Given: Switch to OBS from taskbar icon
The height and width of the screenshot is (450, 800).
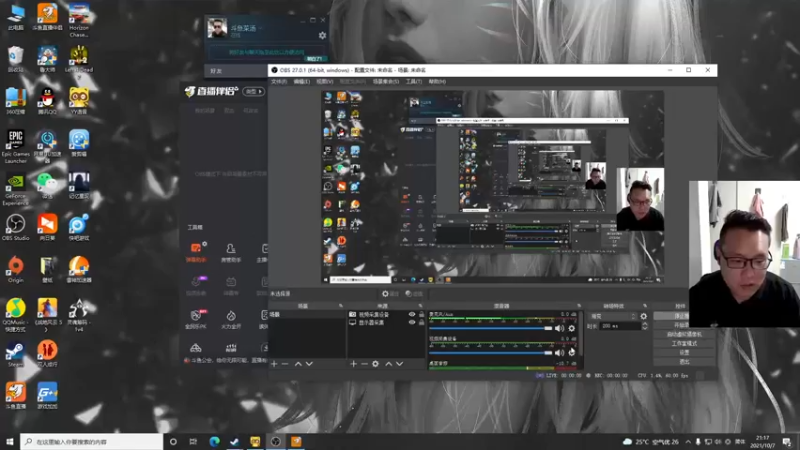Looking at the screenshot, I should click(x=276, y=441).
